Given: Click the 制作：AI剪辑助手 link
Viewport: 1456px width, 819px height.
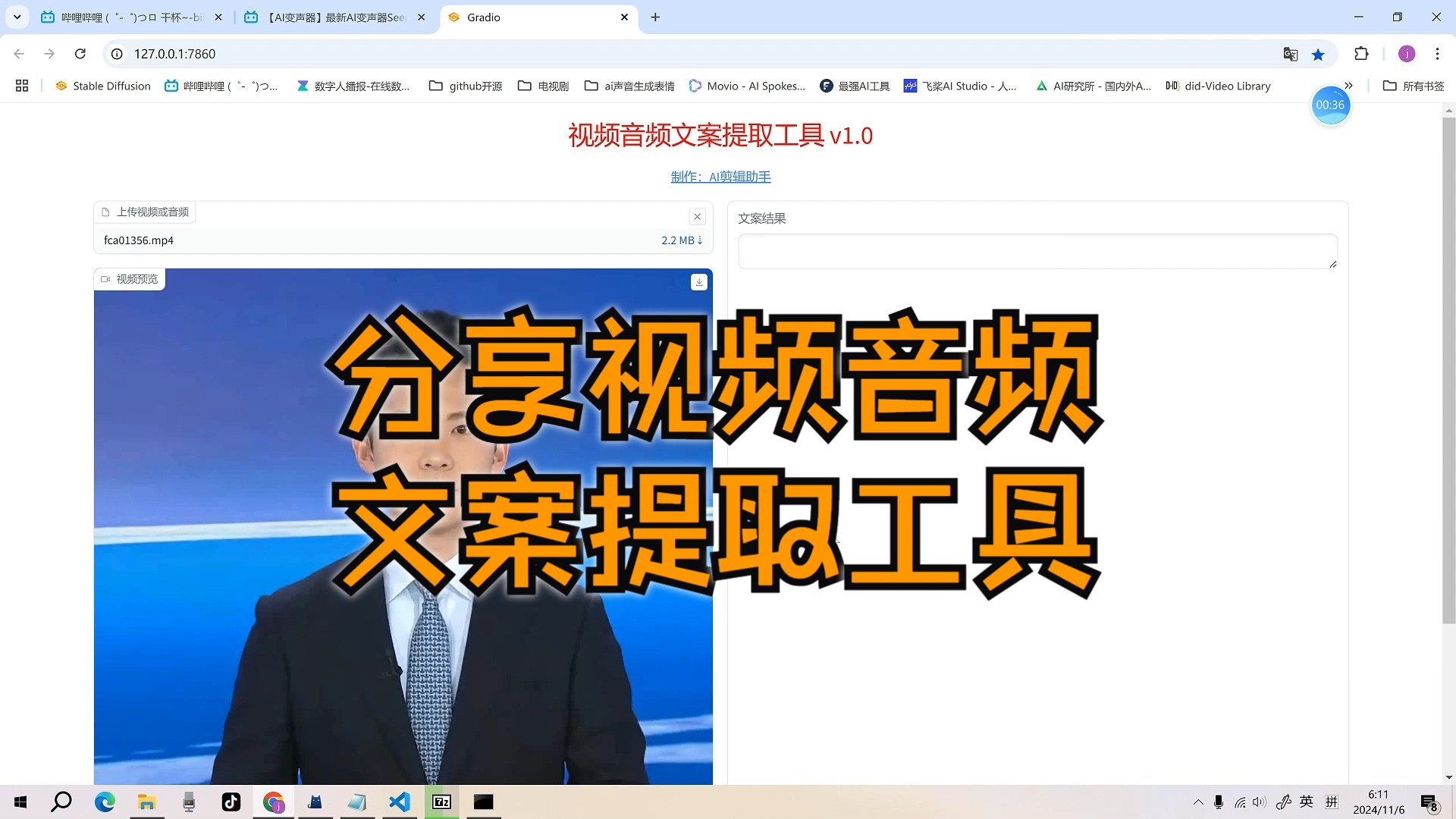Looking at the screenshot, I should [720, 176].
